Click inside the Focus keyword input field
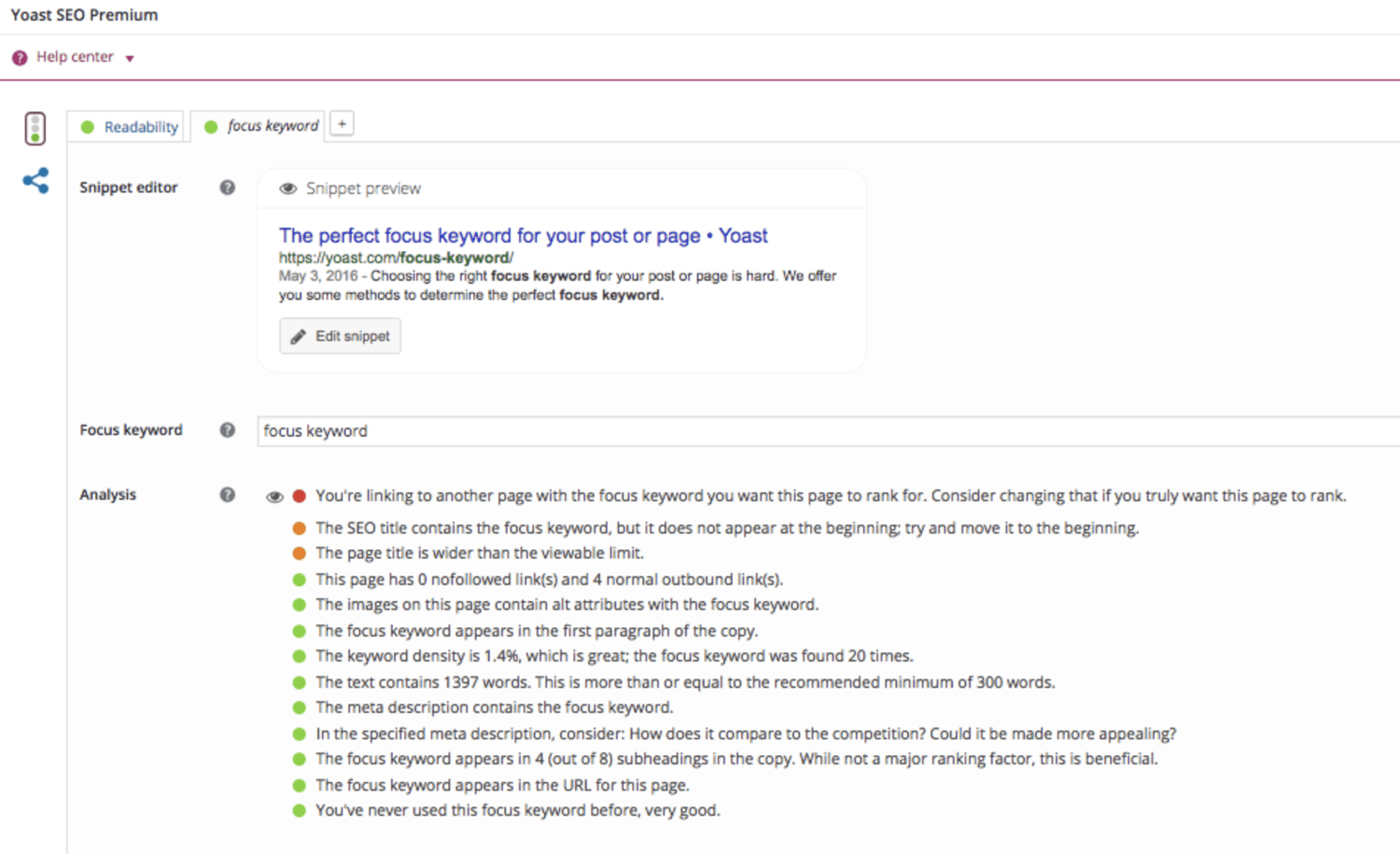1400x854 pixels. pyautogui.click(x=821, y=431)
